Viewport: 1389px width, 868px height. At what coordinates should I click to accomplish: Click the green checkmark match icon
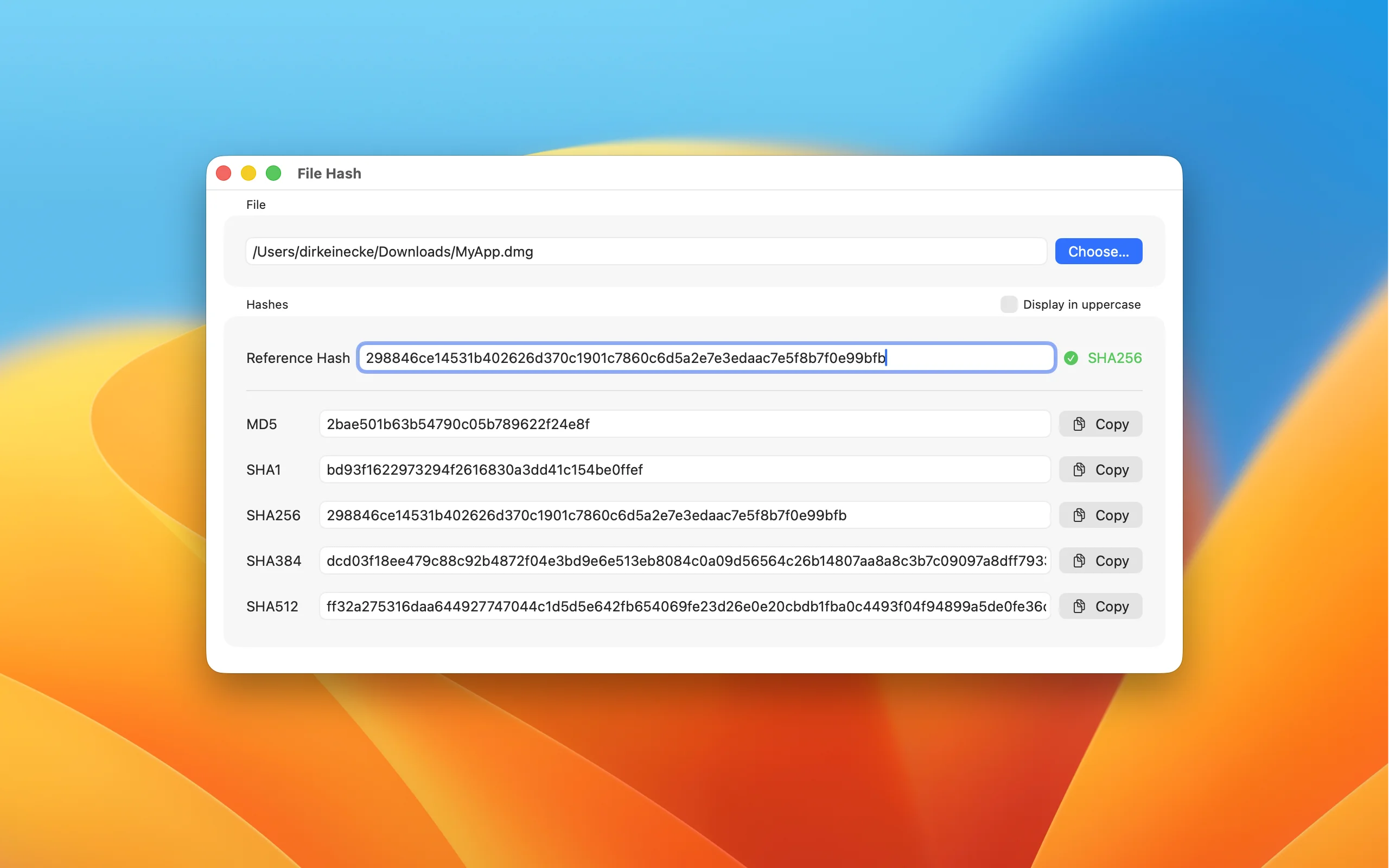pos(1071,358)
